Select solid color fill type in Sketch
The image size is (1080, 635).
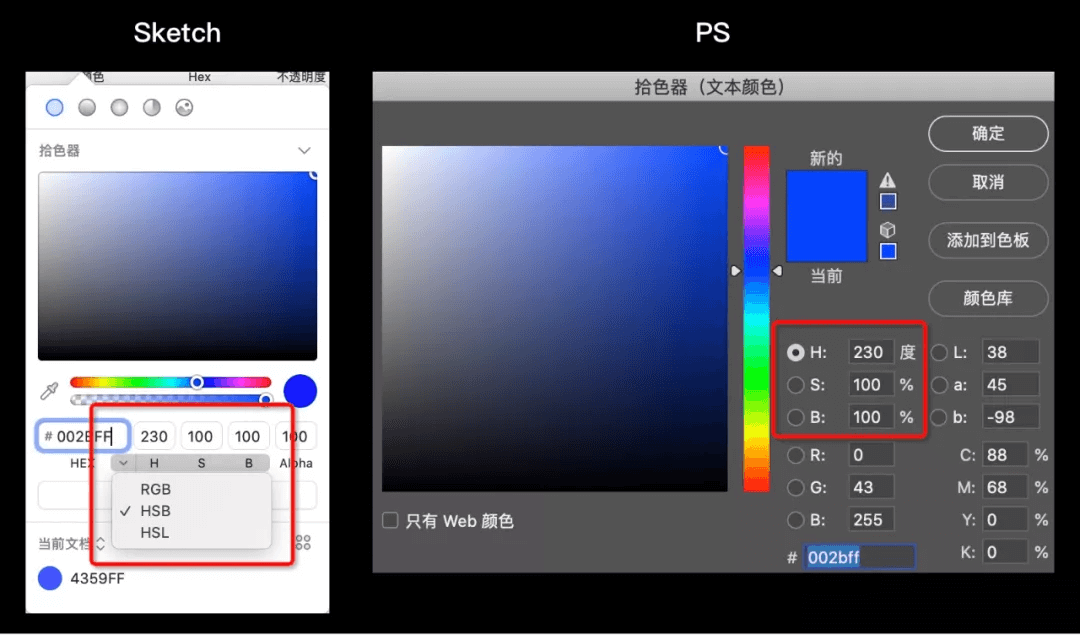coord(54,107)
